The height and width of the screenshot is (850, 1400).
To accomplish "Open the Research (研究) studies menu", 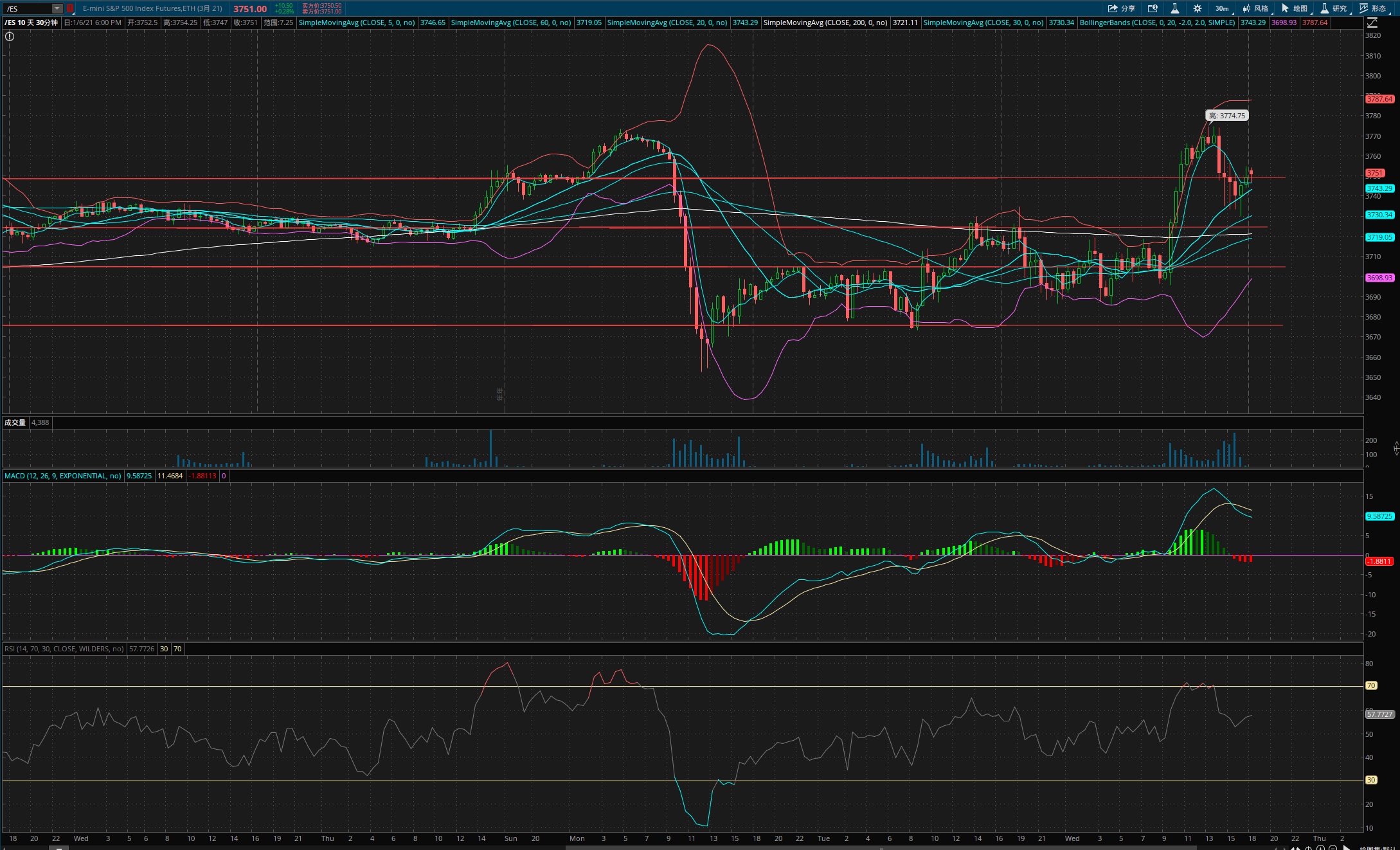I will tap(1334, 8).
